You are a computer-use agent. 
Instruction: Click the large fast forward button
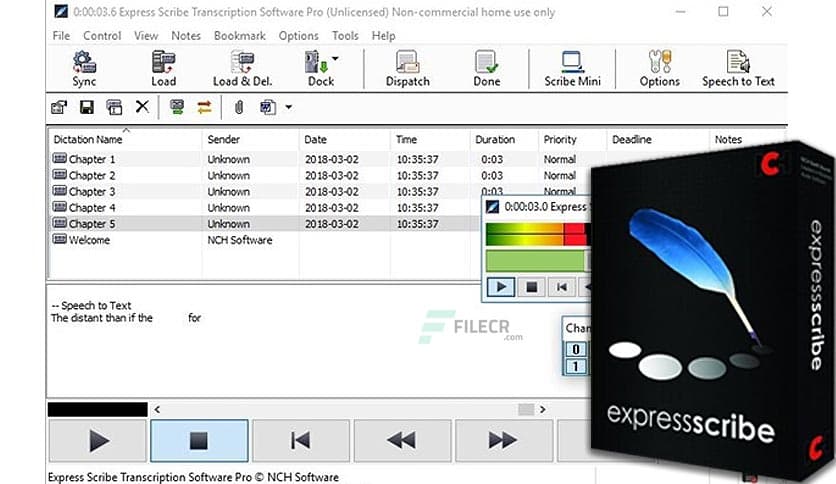point(503,440)
